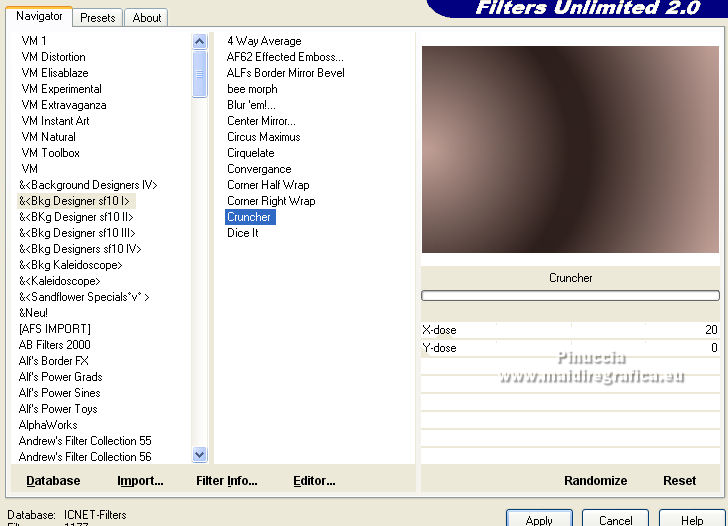The width and height of the screenshot is (728, 526).
Task: Adjust the X-dose slider
Action: [570, 330]
